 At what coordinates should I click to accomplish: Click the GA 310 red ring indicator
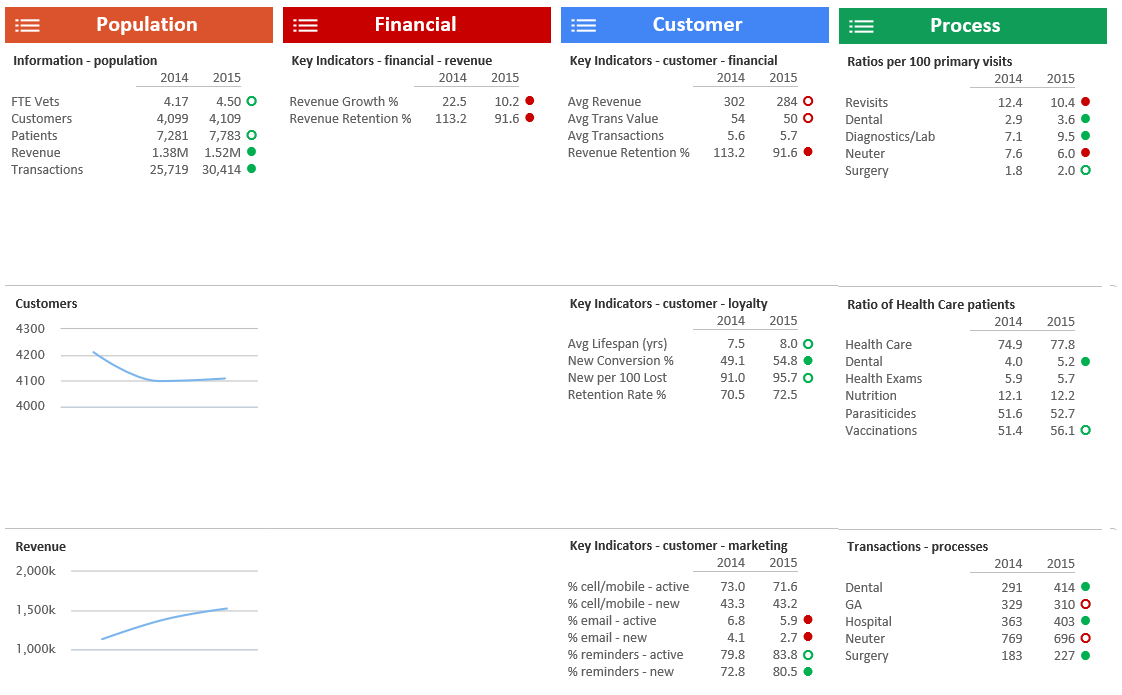(x=1086, y=604)
